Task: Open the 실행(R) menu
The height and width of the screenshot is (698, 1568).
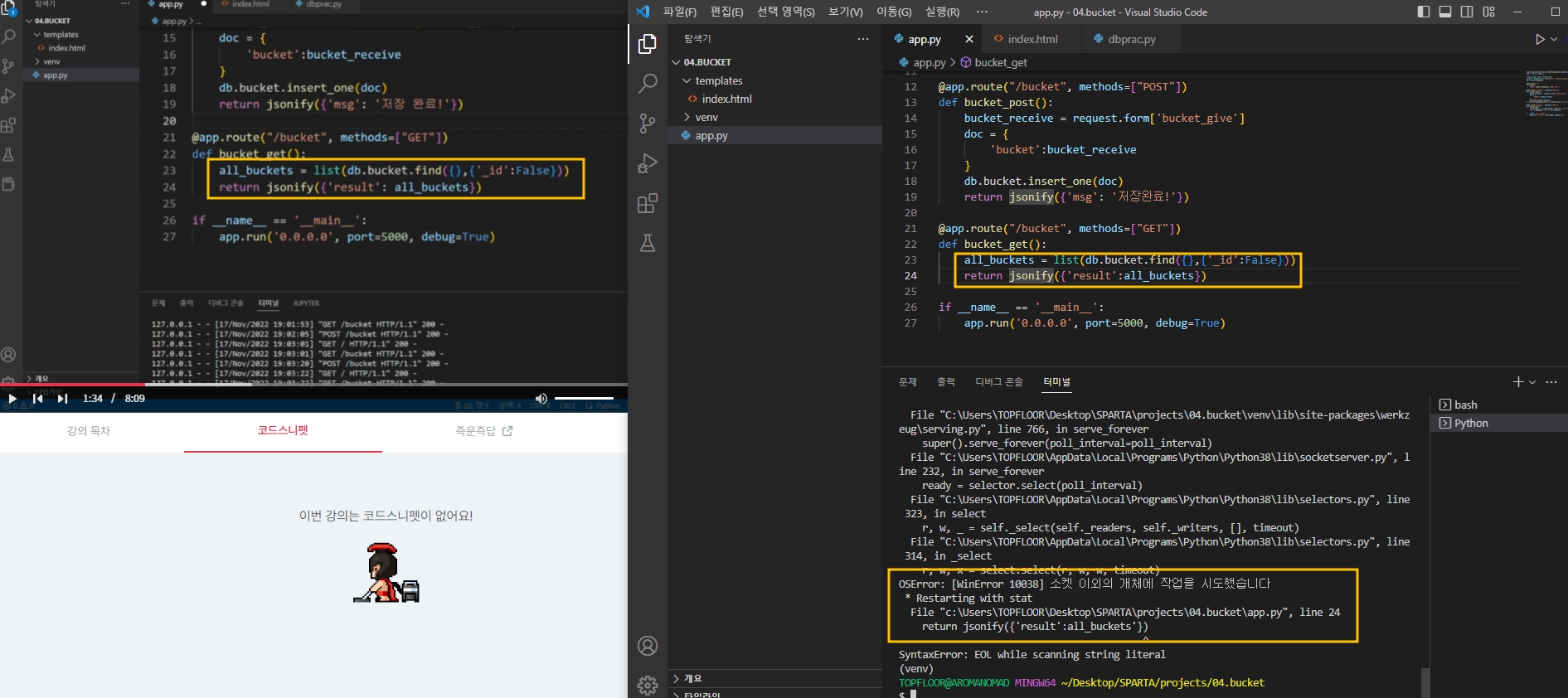Action: pos(942,12)
